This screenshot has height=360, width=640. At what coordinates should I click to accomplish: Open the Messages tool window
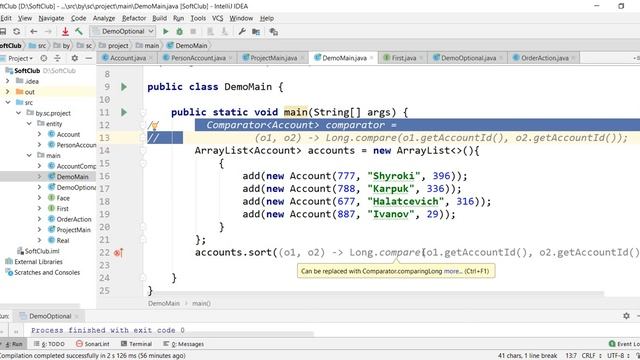click(184, 344)
